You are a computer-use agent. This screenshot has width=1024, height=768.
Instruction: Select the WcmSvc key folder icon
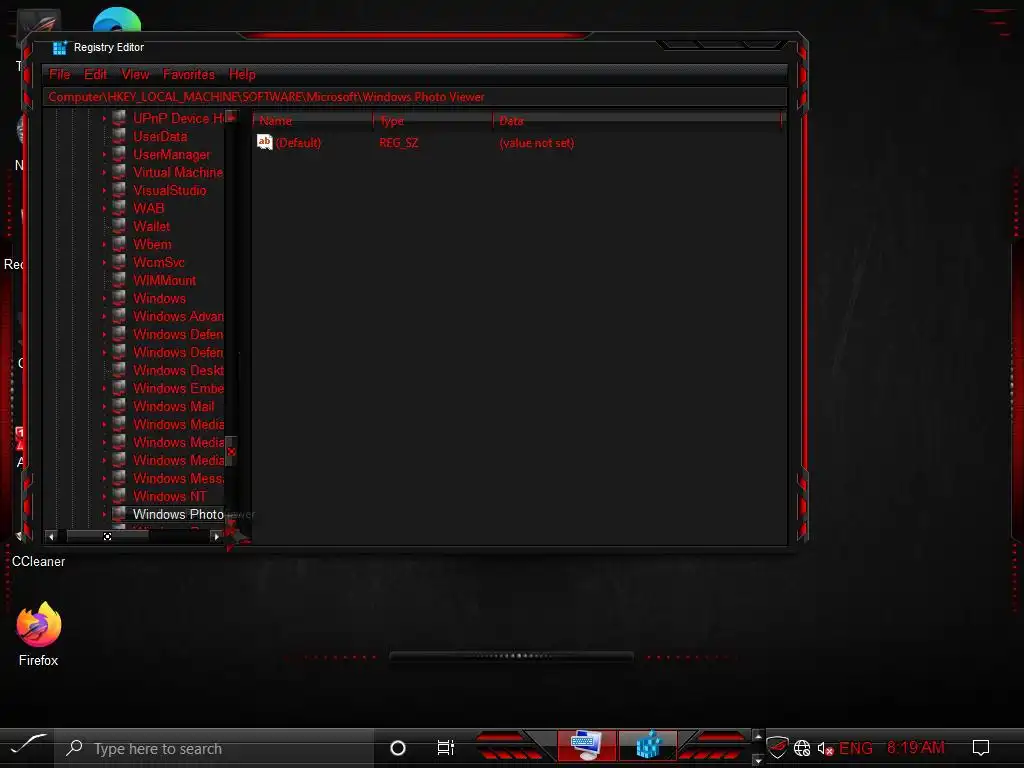click(x=120, y=262)
